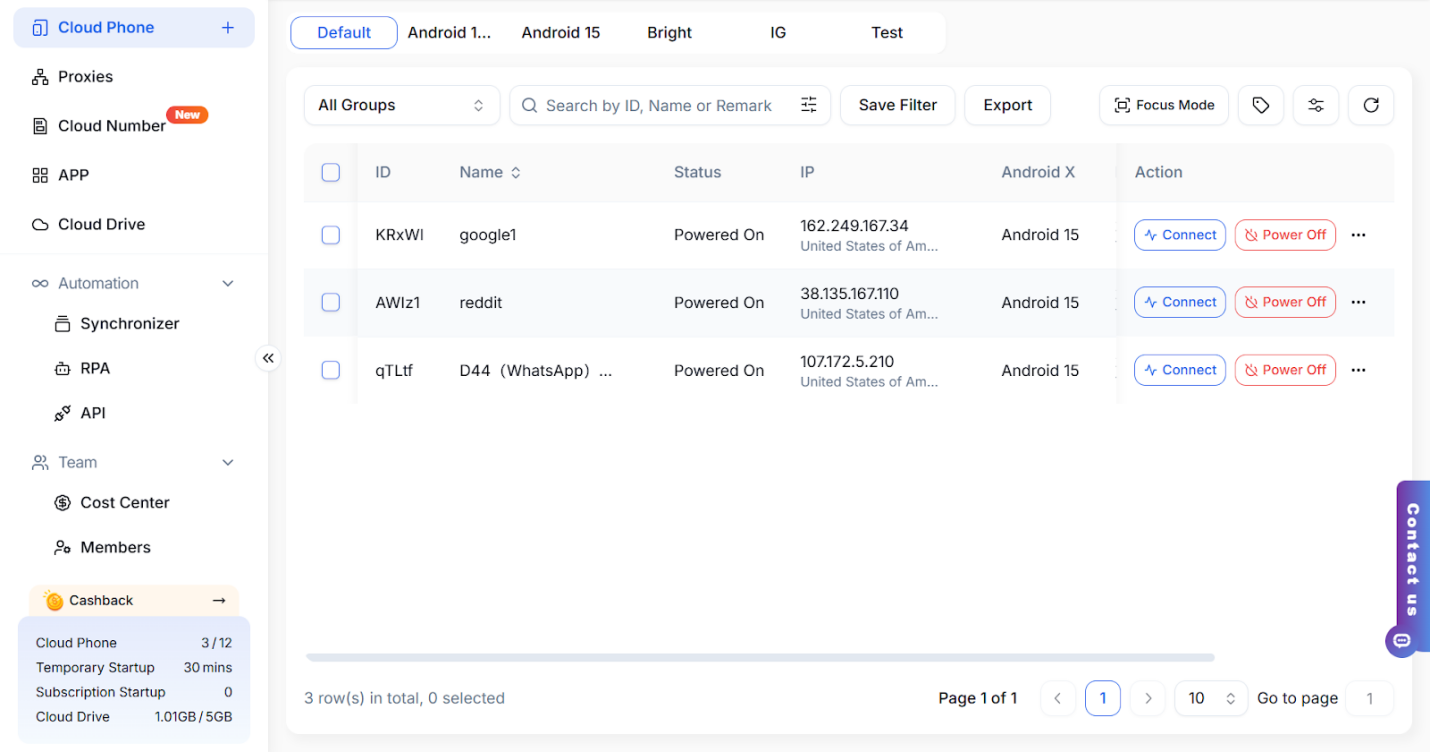Open advanced filter icon in search box
Viewport: 1430px width, 752px height.
(809, 105)
